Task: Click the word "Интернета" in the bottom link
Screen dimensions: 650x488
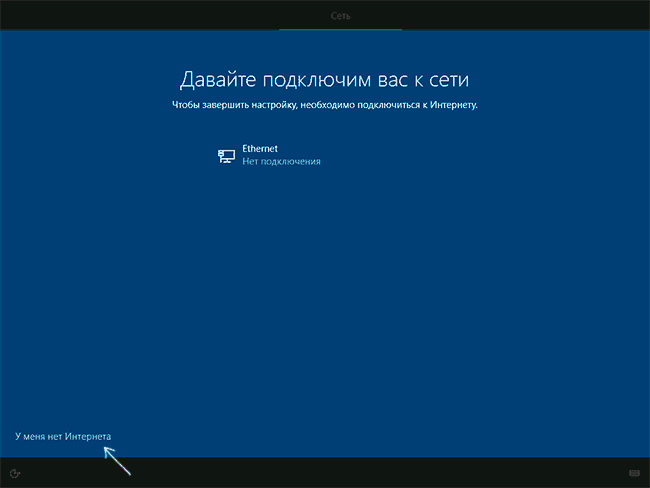Action: pyautogui.click(x=88, y=437)
